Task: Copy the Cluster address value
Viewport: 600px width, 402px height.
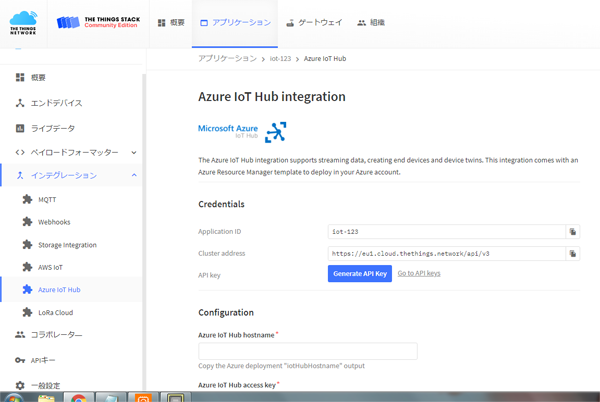Action: (x=572, y=254)
